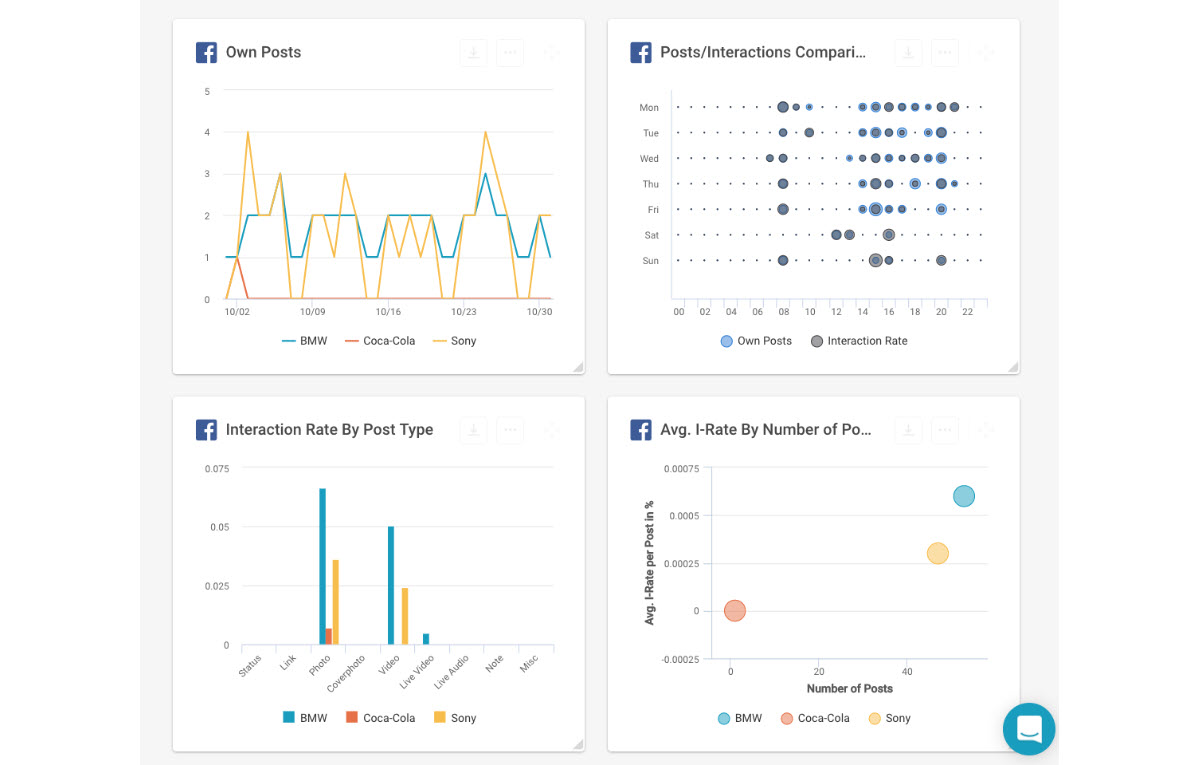Click Facebook icon on Avg. I-Rate card
Viewport: 1200px width, 765px height.
point(641,430)
